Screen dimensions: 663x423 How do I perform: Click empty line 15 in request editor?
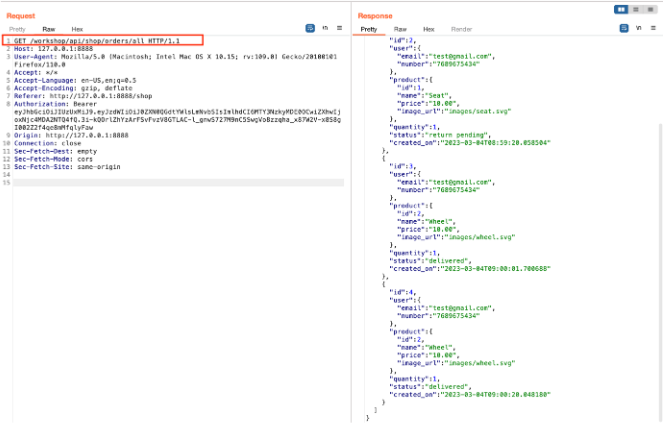tap(178, 183)
